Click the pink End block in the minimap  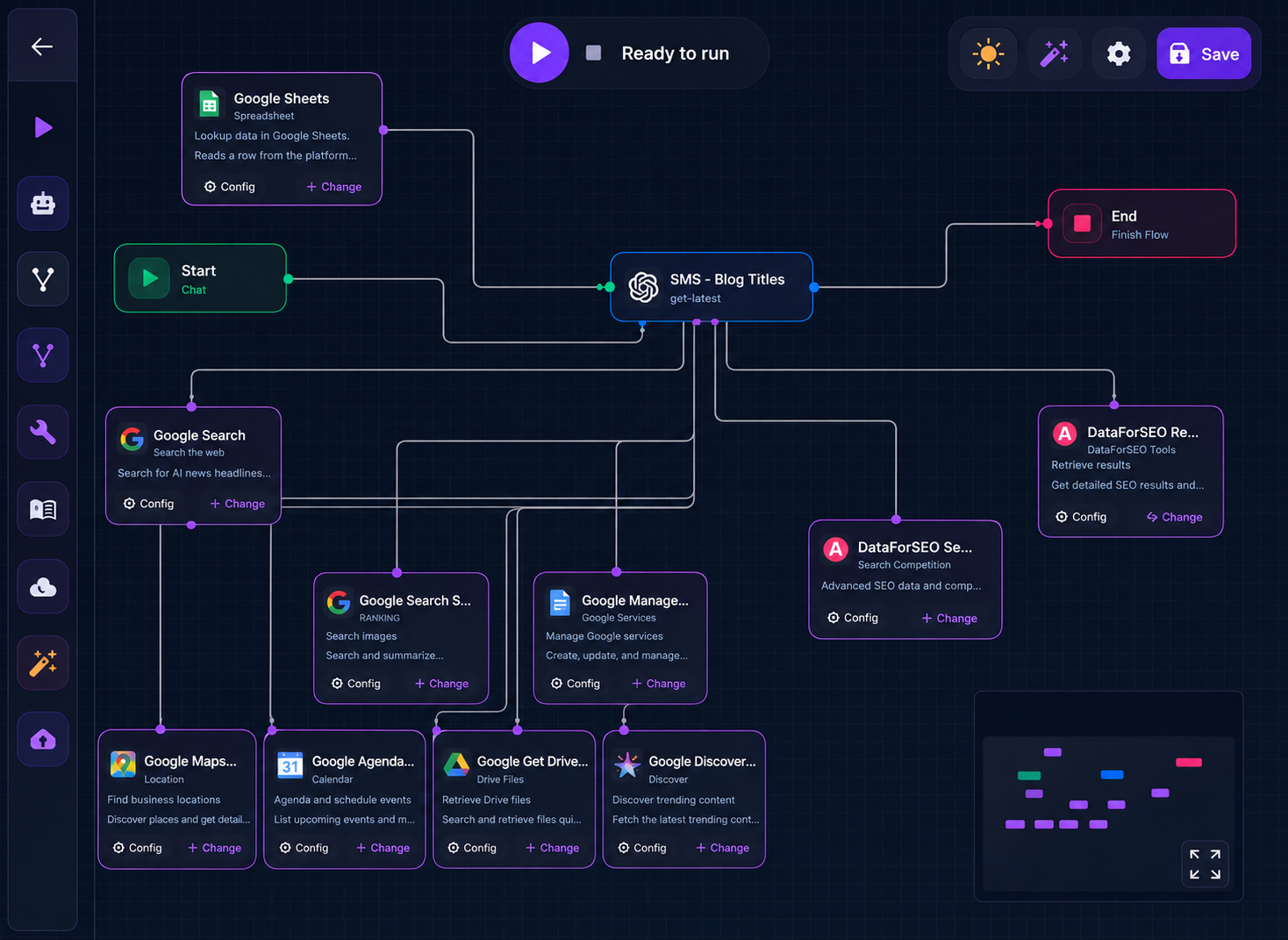pos(1189,763)
